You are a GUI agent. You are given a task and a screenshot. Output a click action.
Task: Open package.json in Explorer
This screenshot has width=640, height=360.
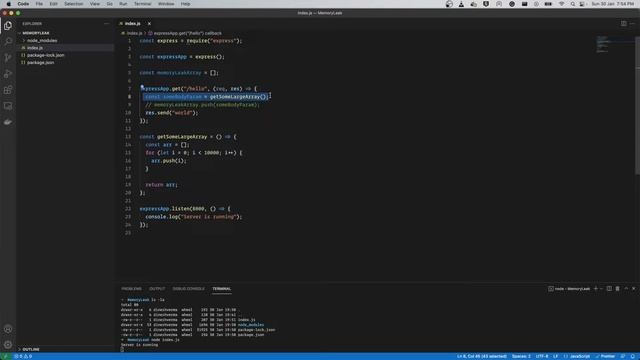(40, 62)
